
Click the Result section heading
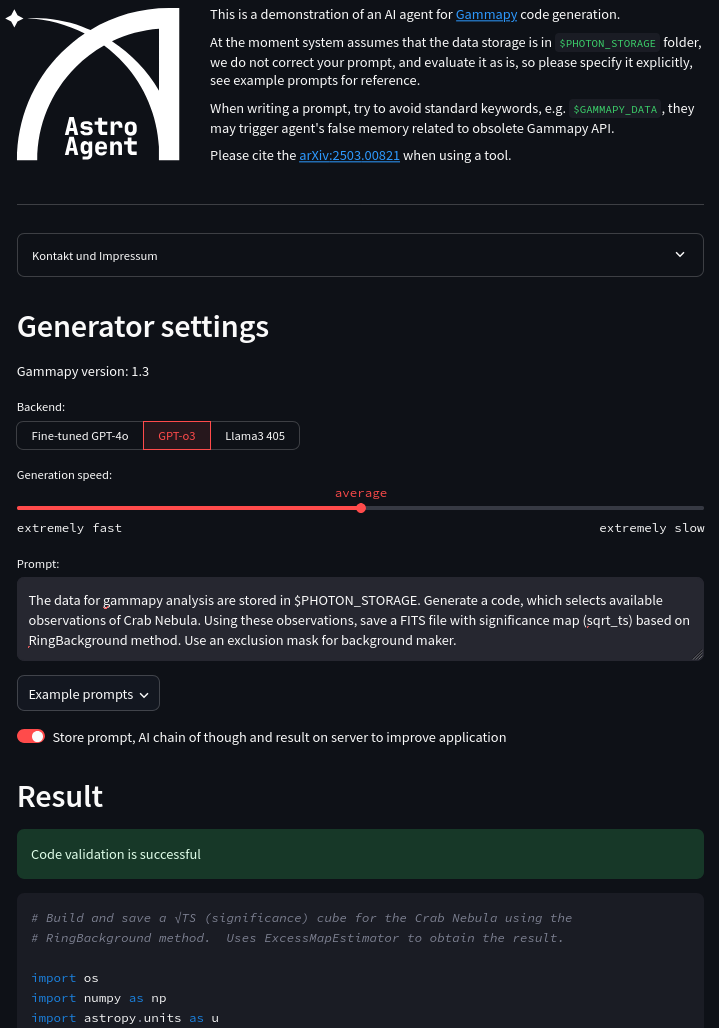[60, 796]
